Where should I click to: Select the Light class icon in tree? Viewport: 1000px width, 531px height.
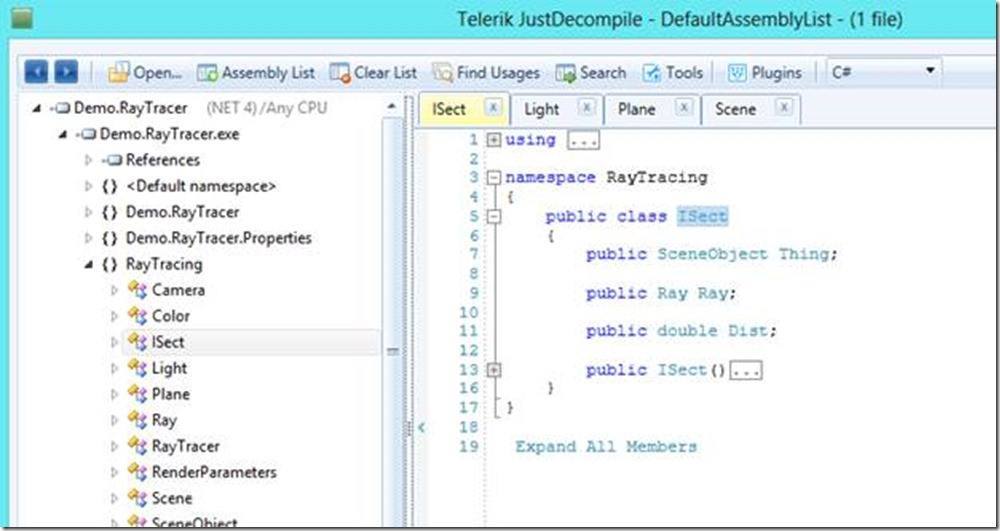(137, 368)
